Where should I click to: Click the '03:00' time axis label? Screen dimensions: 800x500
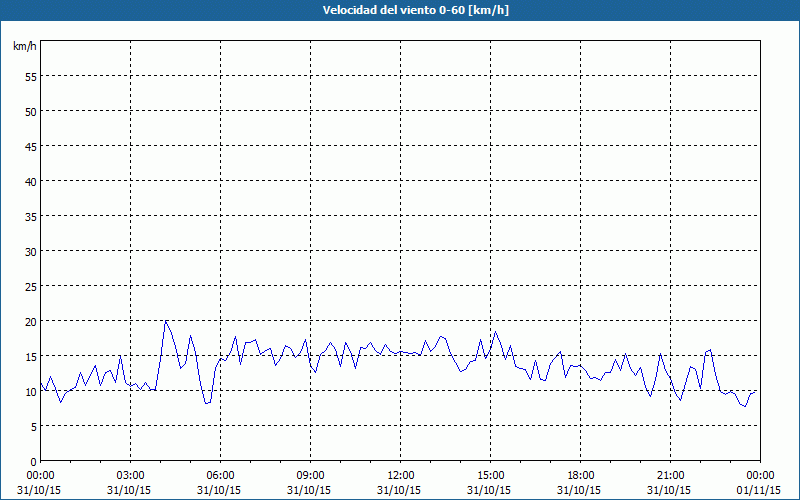(x=131, y=476)
